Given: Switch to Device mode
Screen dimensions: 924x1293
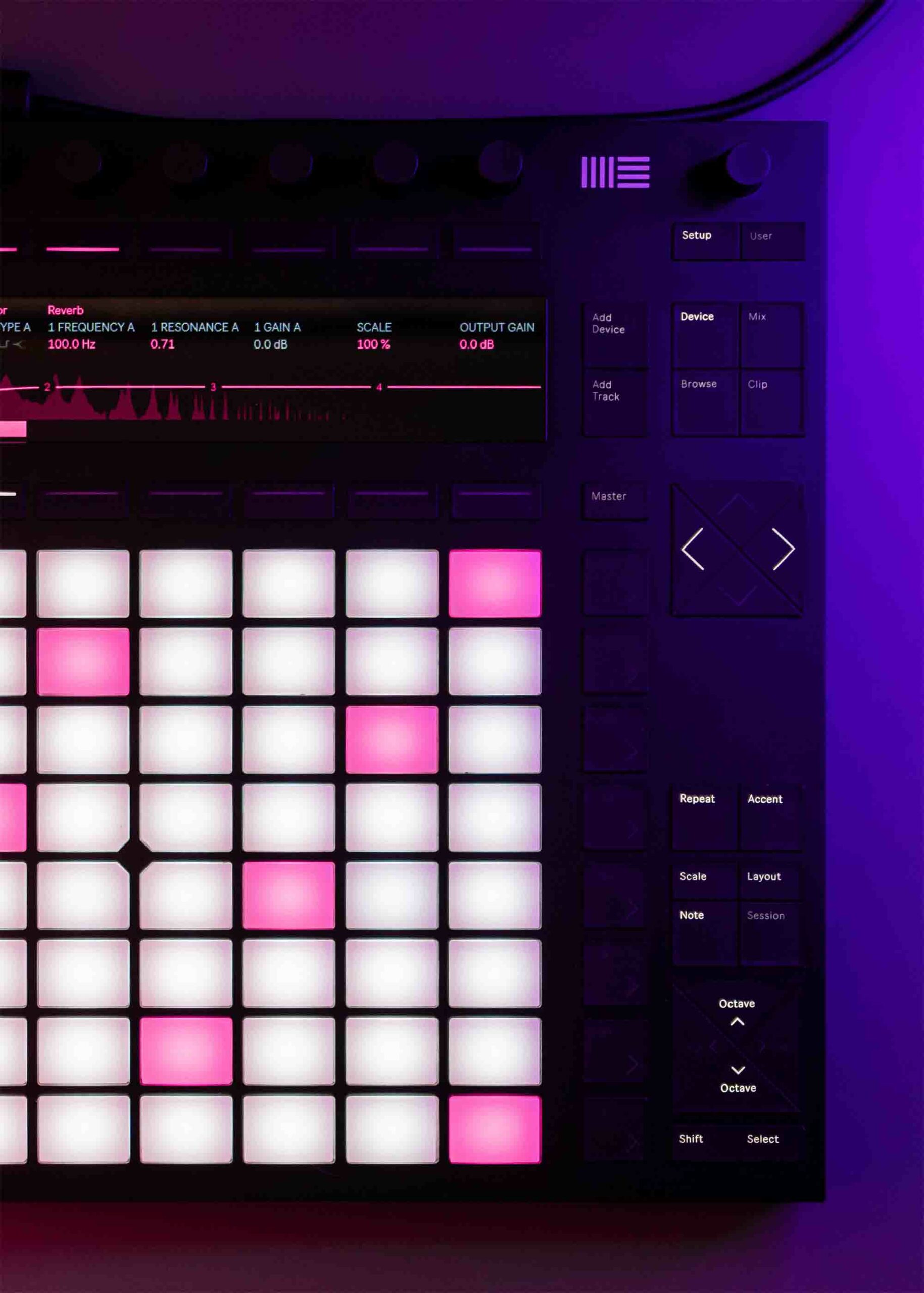Looking at the screenshot, I should tap(704, 334).
